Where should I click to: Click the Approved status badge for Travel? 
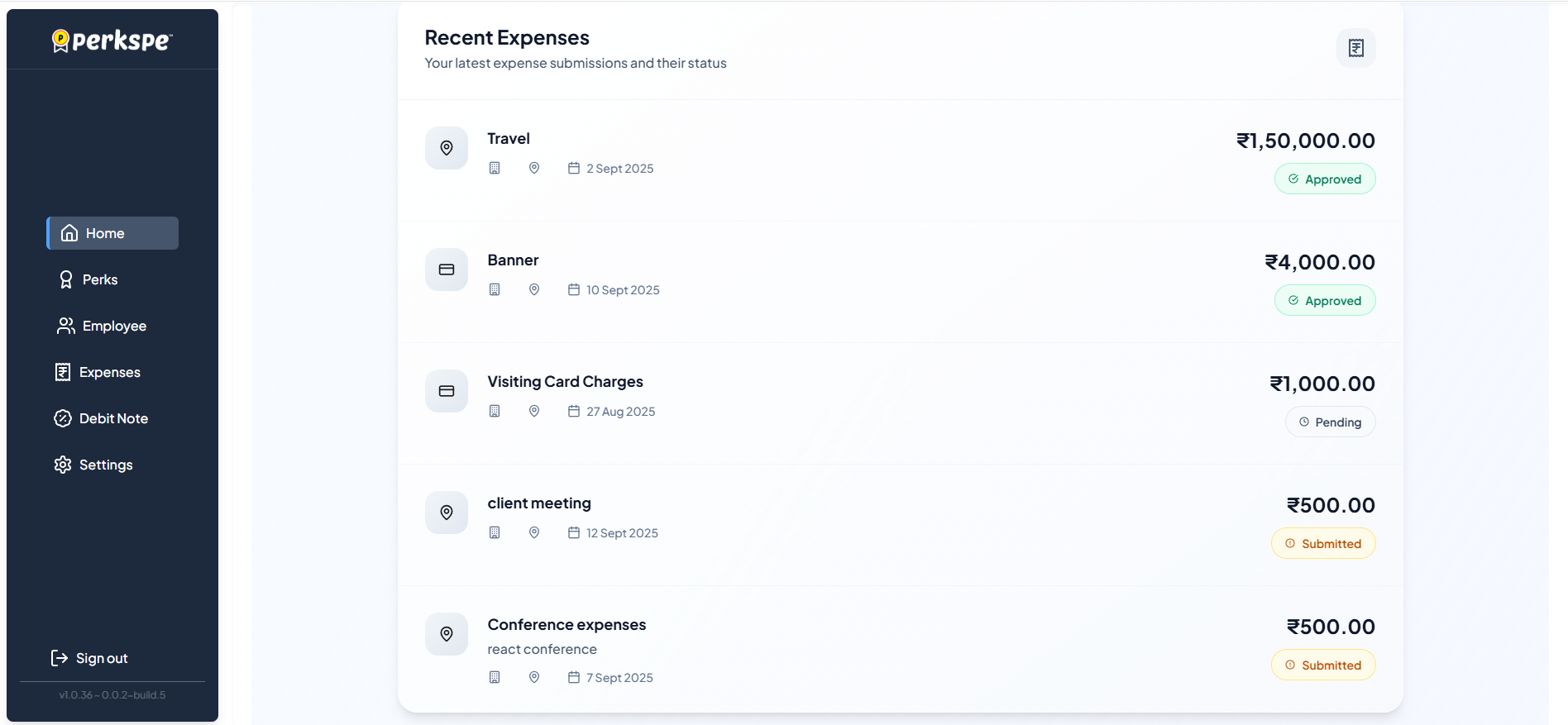[x=1324, y=179]
